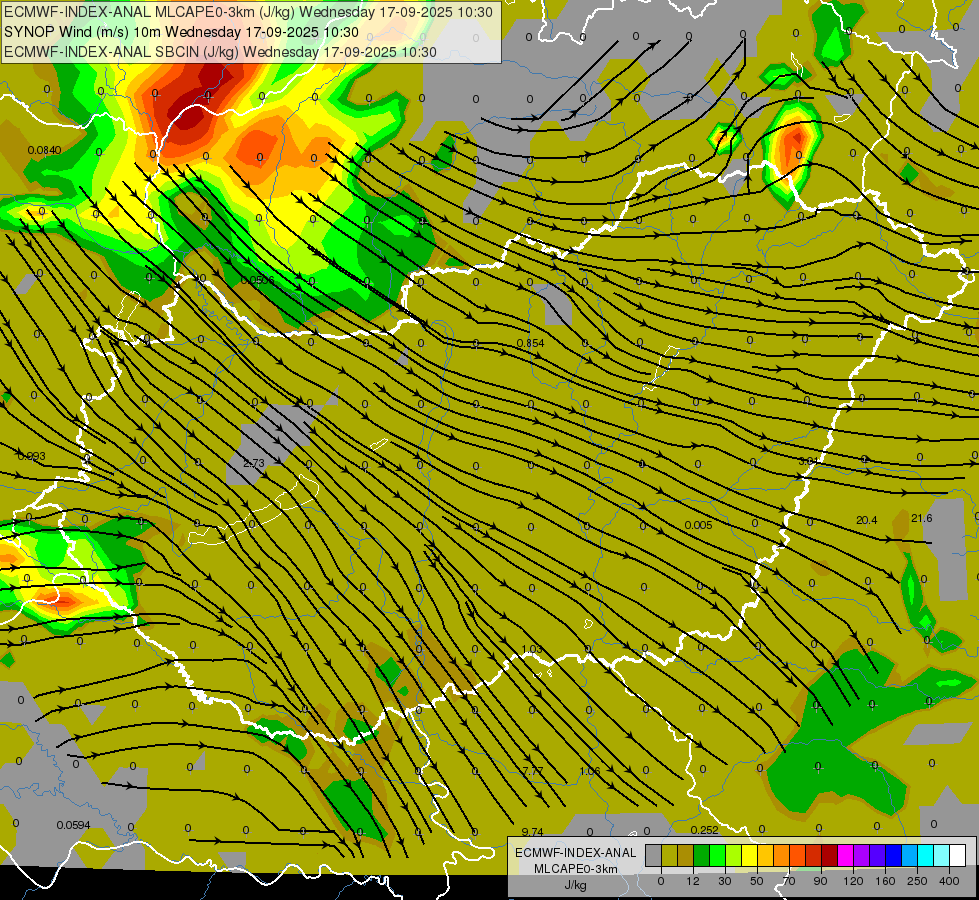Click the lime swatch in the legend
The image size is (979, 900).
click(x=734, y=855)
